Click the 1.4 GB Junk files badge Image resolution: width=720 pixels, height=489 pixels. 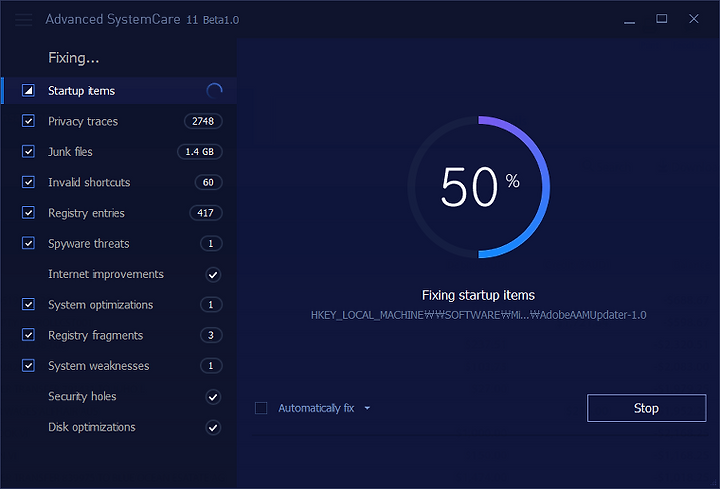click(x=200, y=152)
